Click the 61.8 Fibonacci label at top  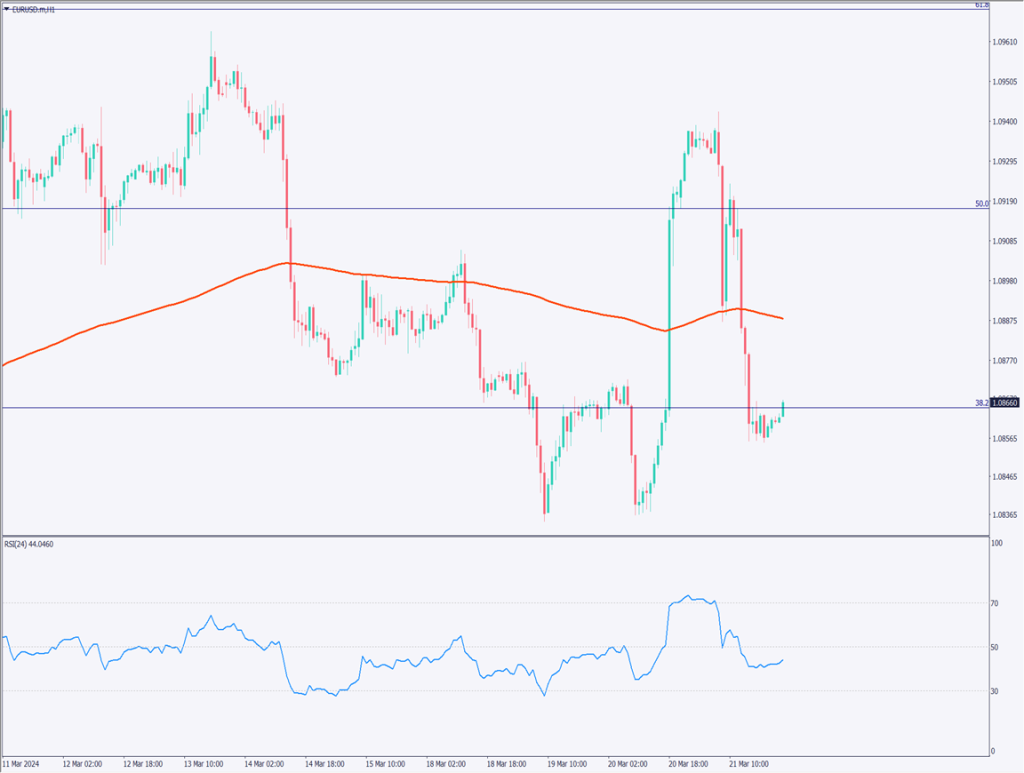(x=981, y=5)
